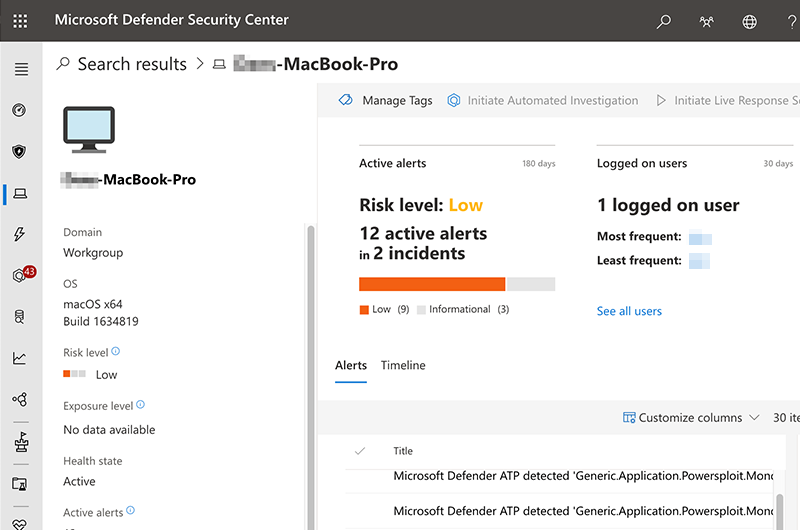This screenshot has width=800, height=530.
Task: Open the help question mark icon
Action: coord(792,21)
